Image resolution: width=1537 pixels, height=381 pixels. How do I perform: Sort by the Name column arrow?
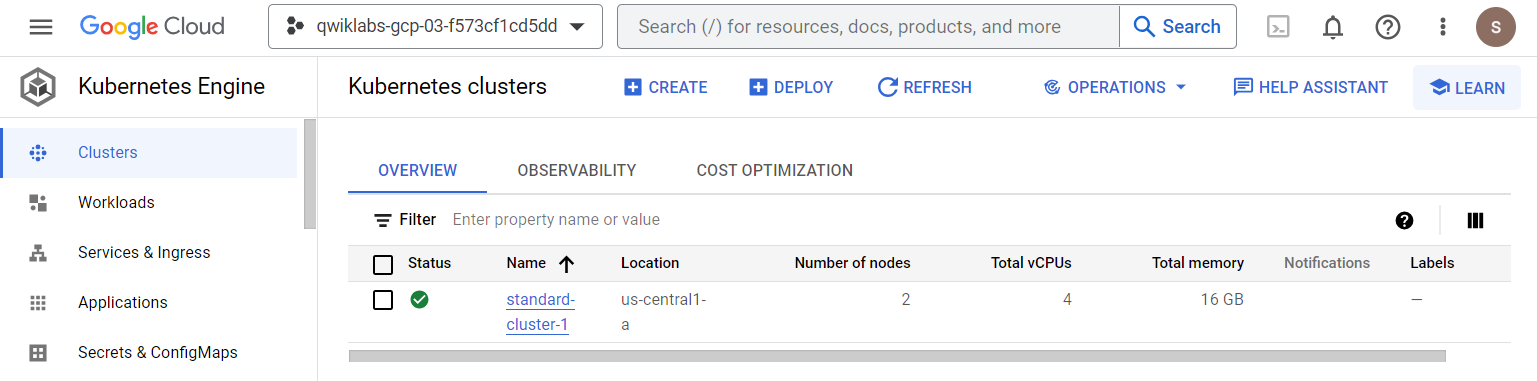point(566,264)
